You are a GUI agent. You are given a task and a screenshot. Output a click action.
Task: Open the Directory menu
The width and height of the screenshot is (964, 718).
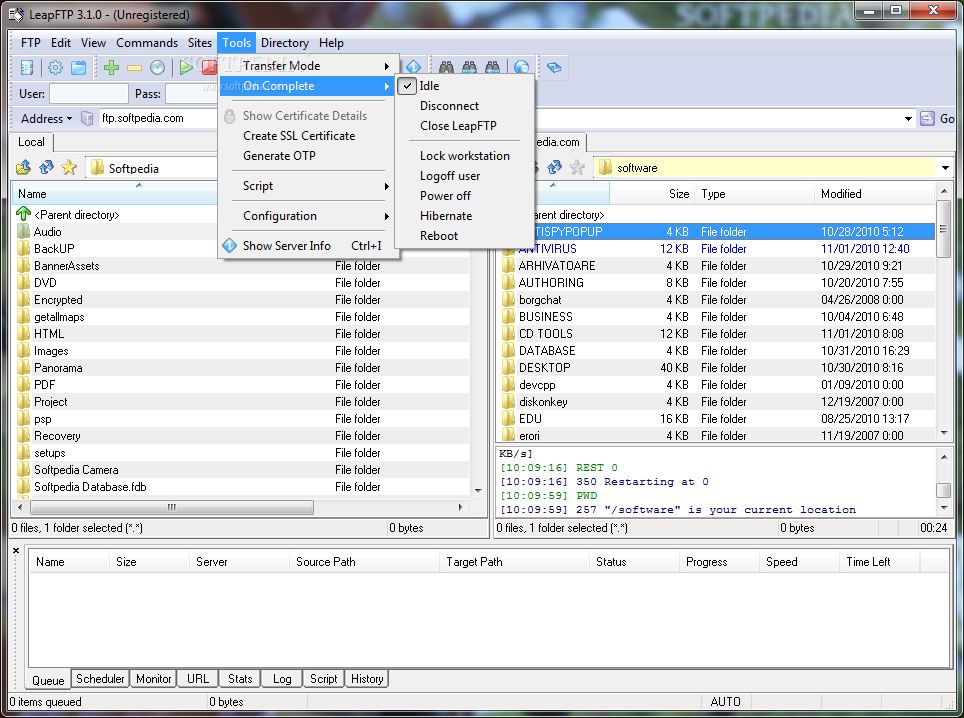(x=285, y=43)
